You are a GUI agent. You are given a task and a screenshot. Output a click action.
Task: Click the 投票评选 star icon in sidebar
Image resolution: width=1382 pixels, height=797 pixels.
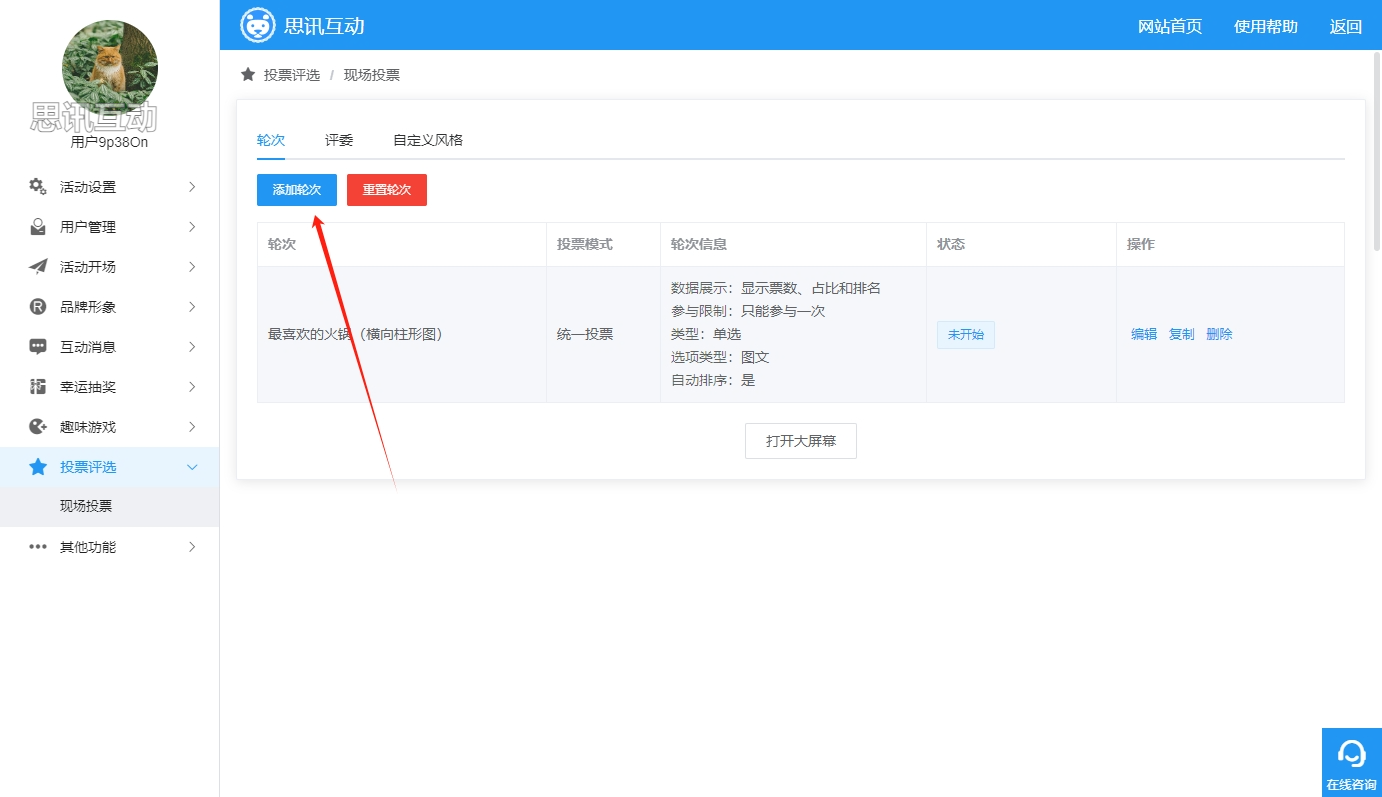(x=38, y=467)
